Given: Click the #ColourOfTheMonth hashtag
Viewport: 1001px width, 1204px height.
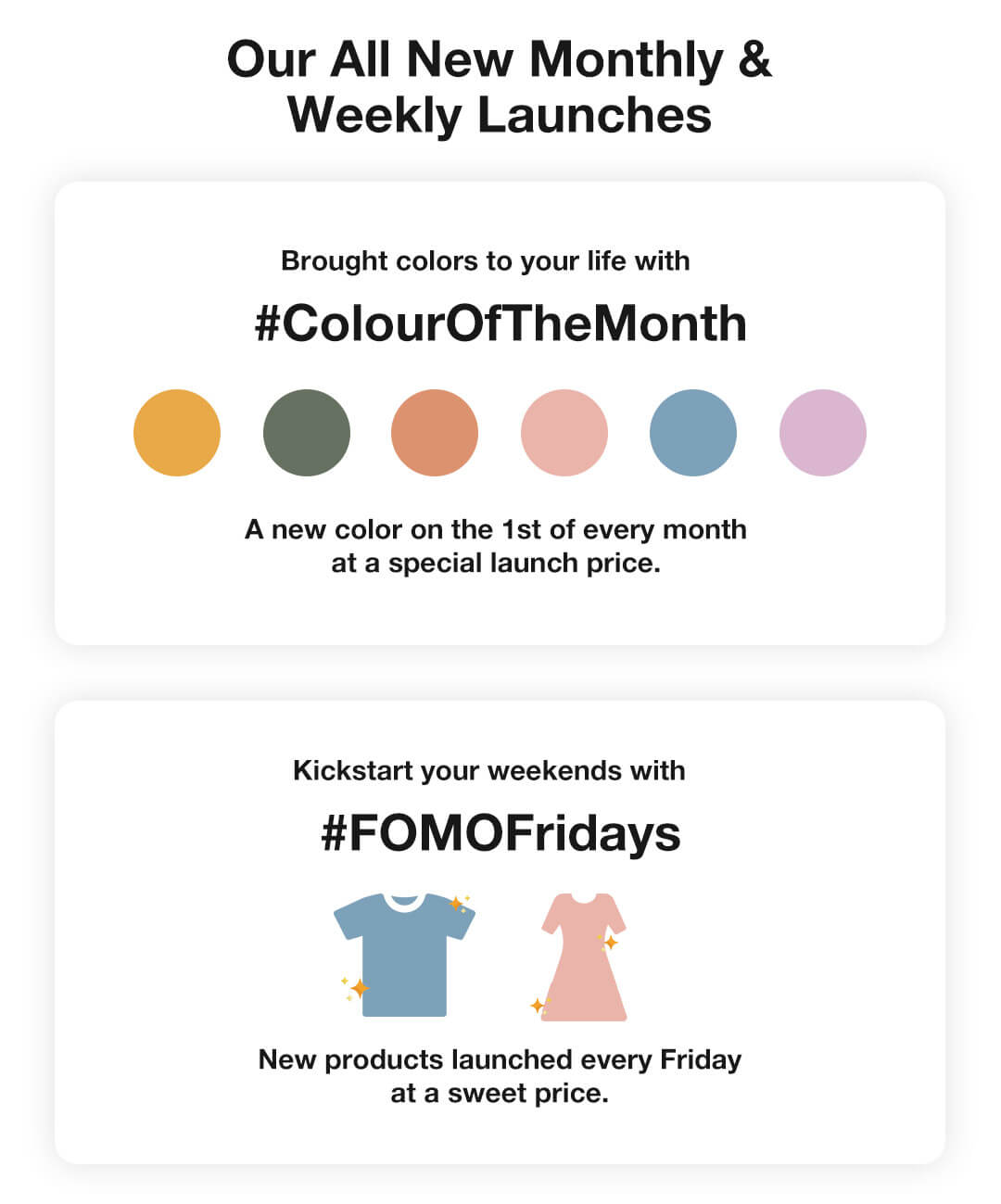Looking at the screenshot, I should 500,323.
